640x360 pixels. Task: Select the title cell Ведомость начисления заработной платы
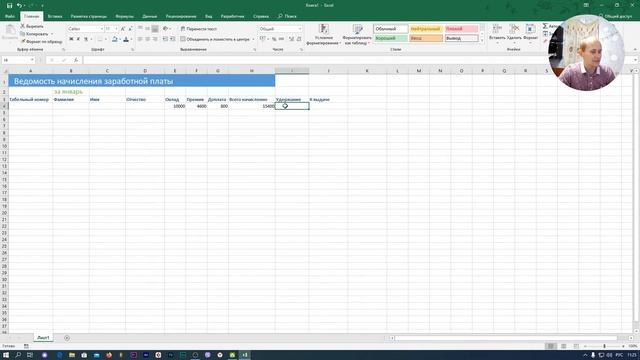pyautogui.click(x=142, y=81)
